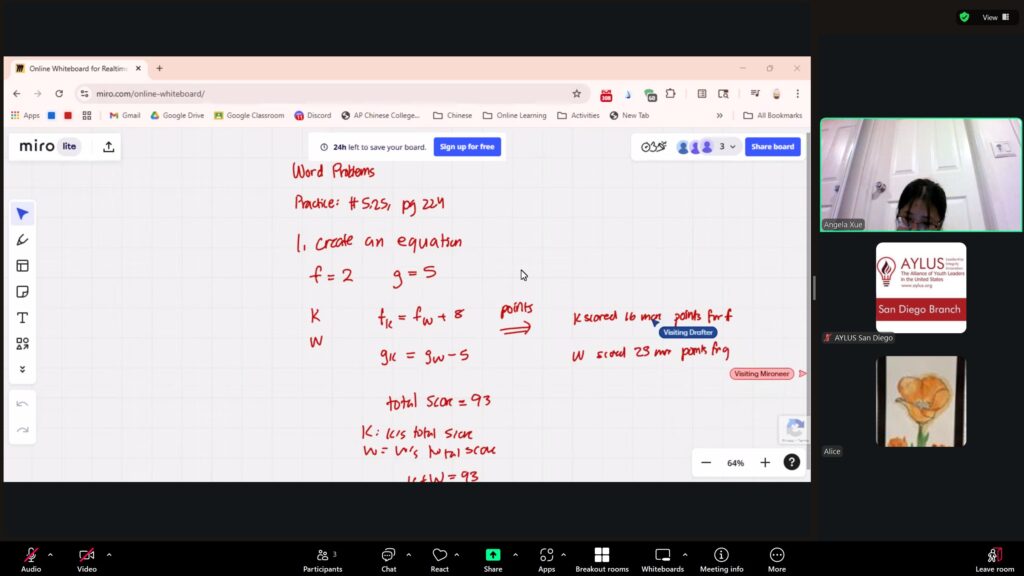This screenshot has height=576, width=1024.
Task: Start Video camera in Zoom
Action: click(87, 555)
